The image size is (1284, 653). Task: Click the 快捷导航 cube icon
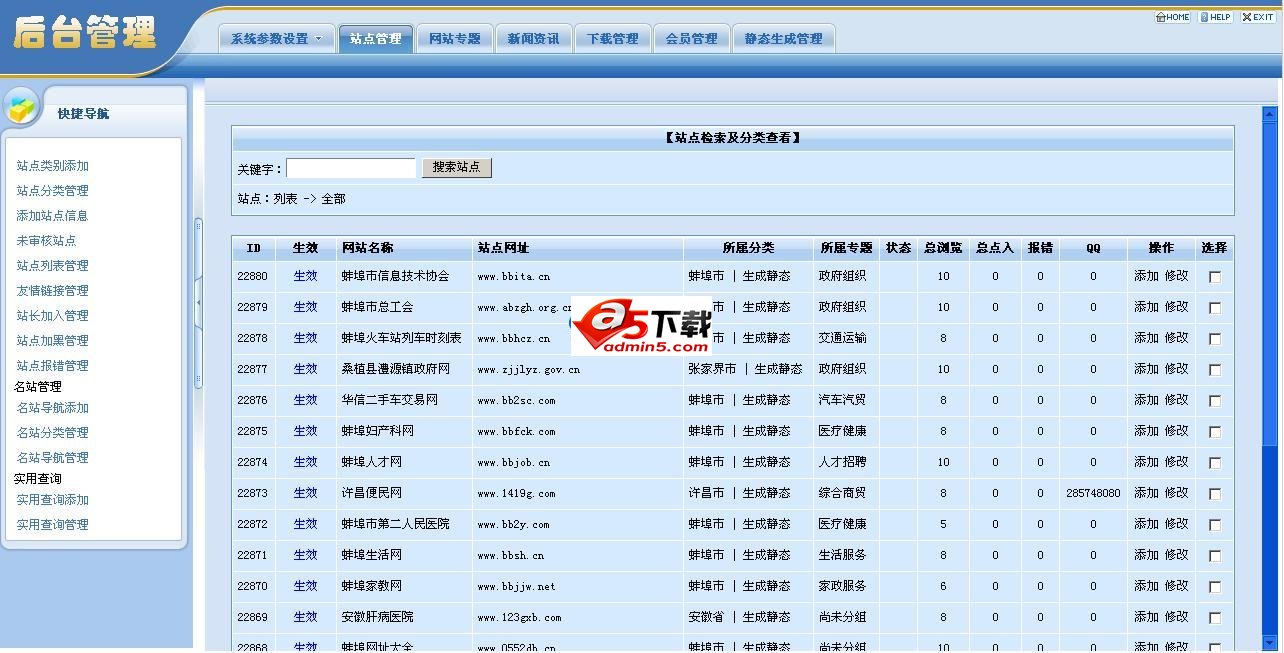(21, 108)
